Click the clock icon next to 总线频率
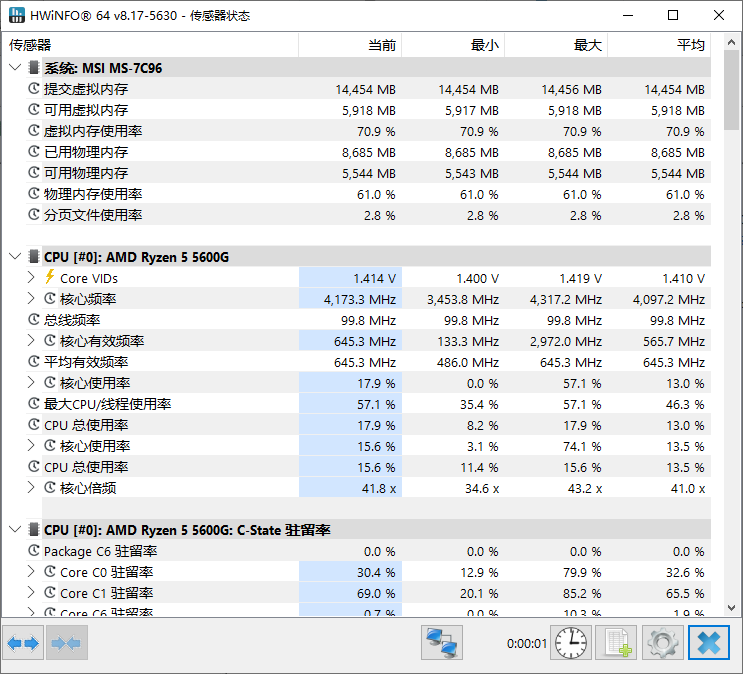Screen dimensions: 743x674 pyautogui.click(x=34, y=319)
